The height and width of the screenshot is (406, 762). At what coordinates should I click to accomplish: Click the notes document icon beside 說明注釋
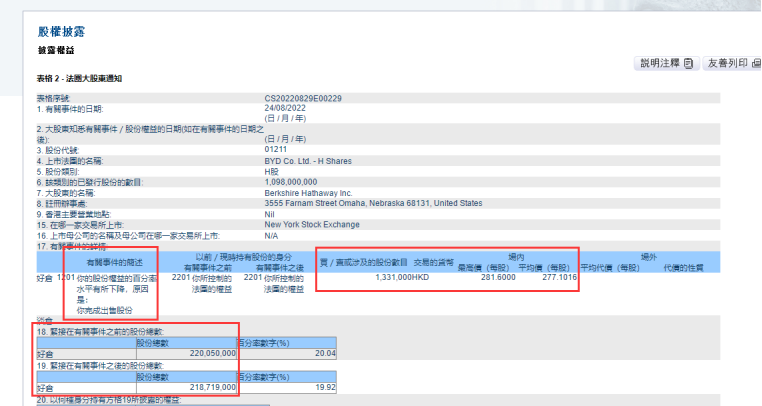(689, 63)
